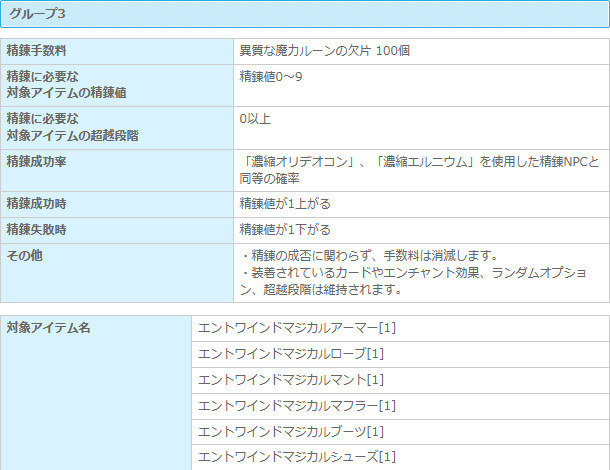Select the その他 row label
Viewport: 610px width, 470px height.
(24, 255)
